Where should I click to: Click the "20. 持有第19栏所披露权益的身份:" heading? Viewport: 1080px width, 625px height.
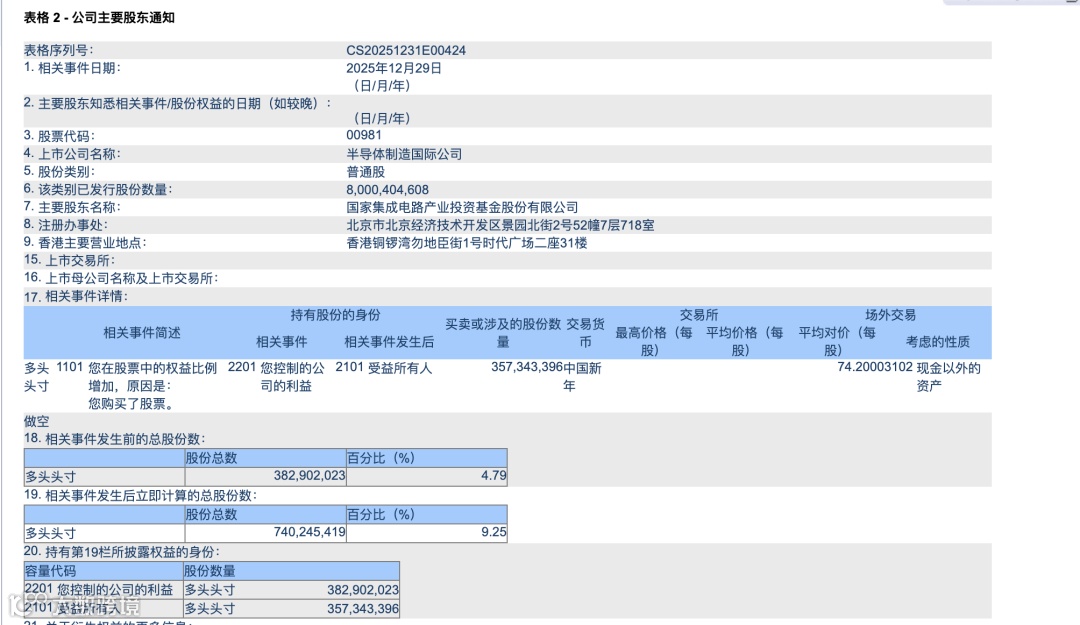click(121, 552)
